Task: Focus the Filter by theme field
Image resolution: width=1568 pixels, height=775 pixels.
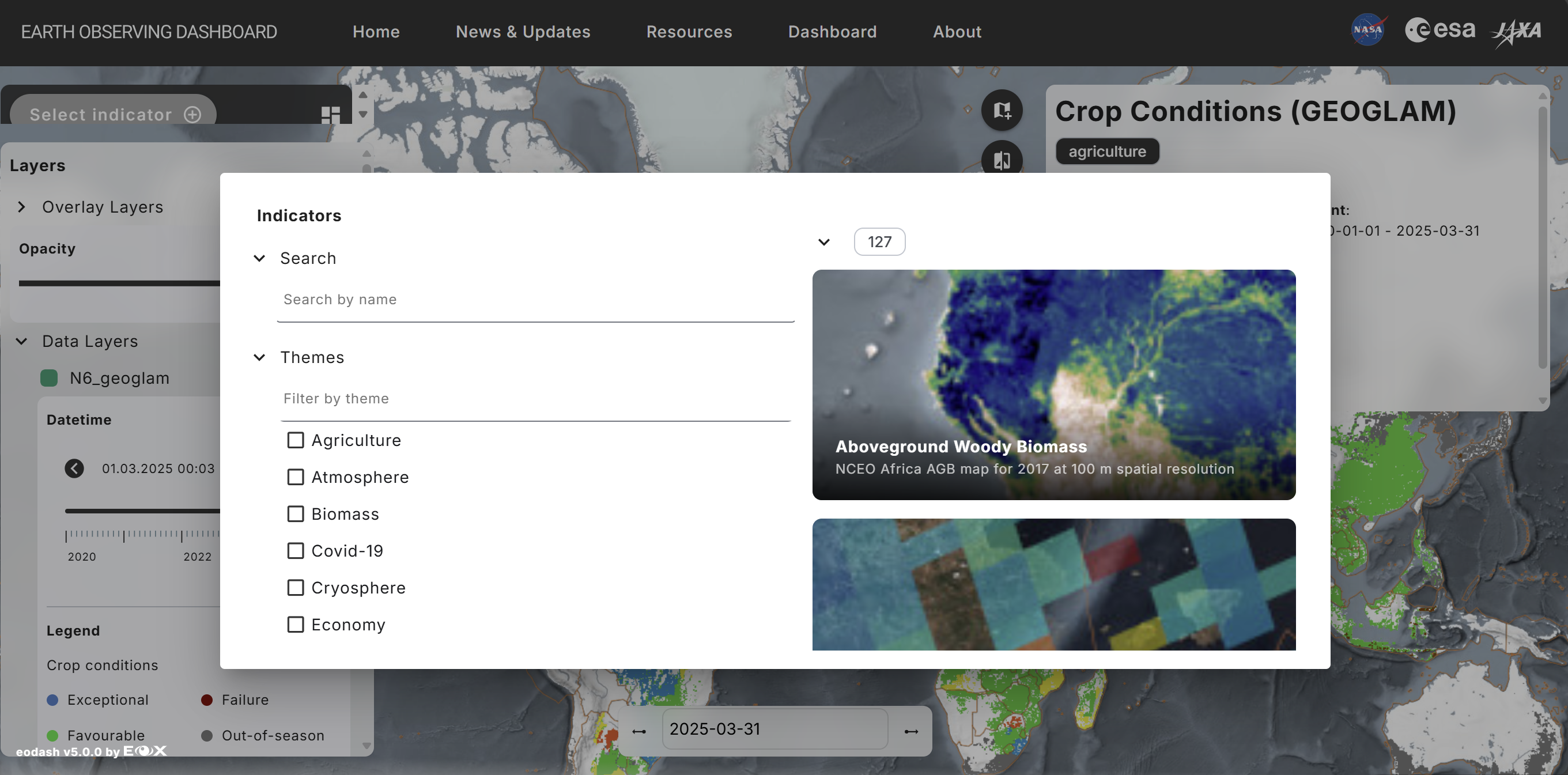Action: (536, 399)
